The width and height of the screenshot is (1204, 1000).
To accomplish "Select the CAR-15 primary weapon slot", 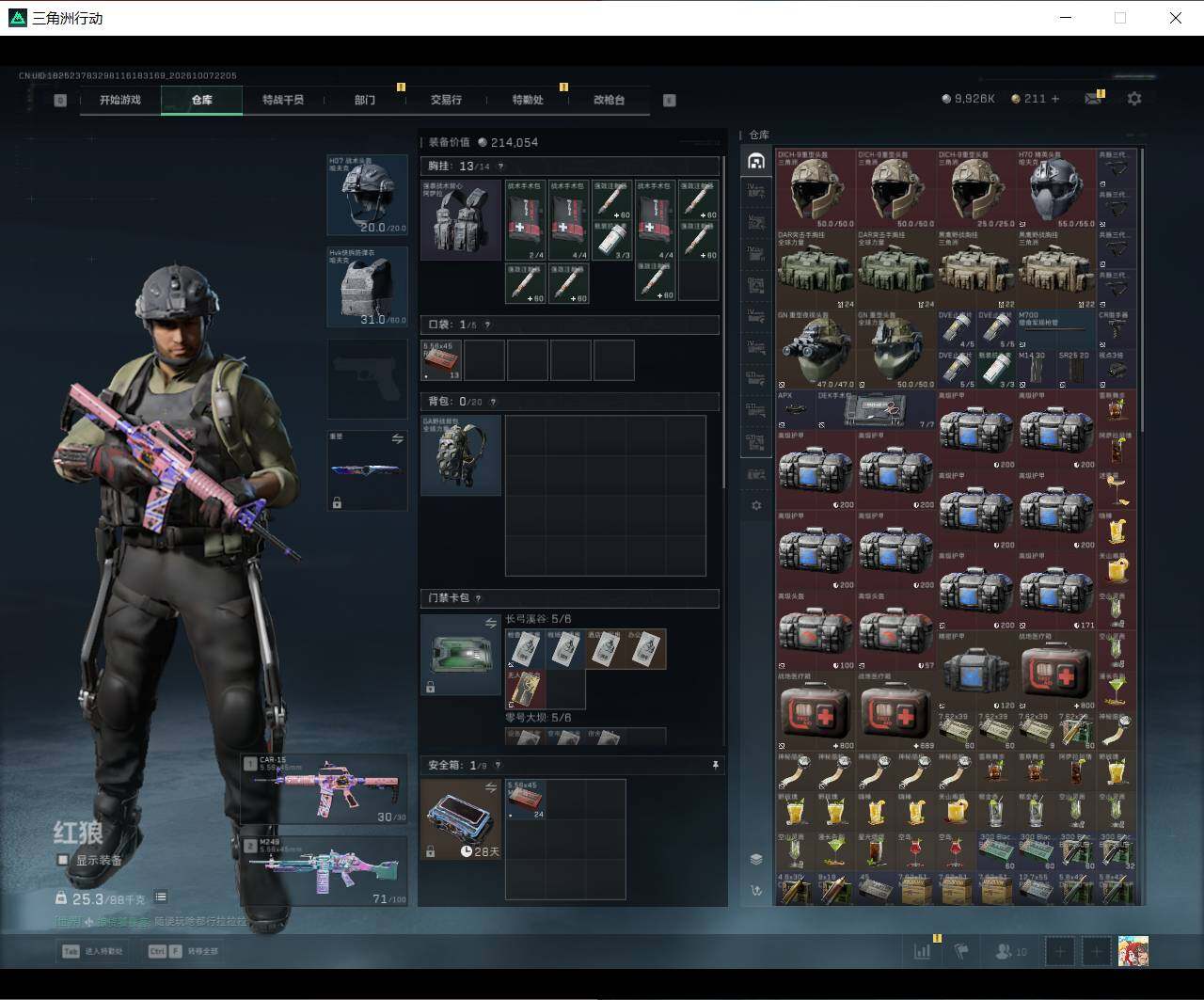I will coord(324,788).
